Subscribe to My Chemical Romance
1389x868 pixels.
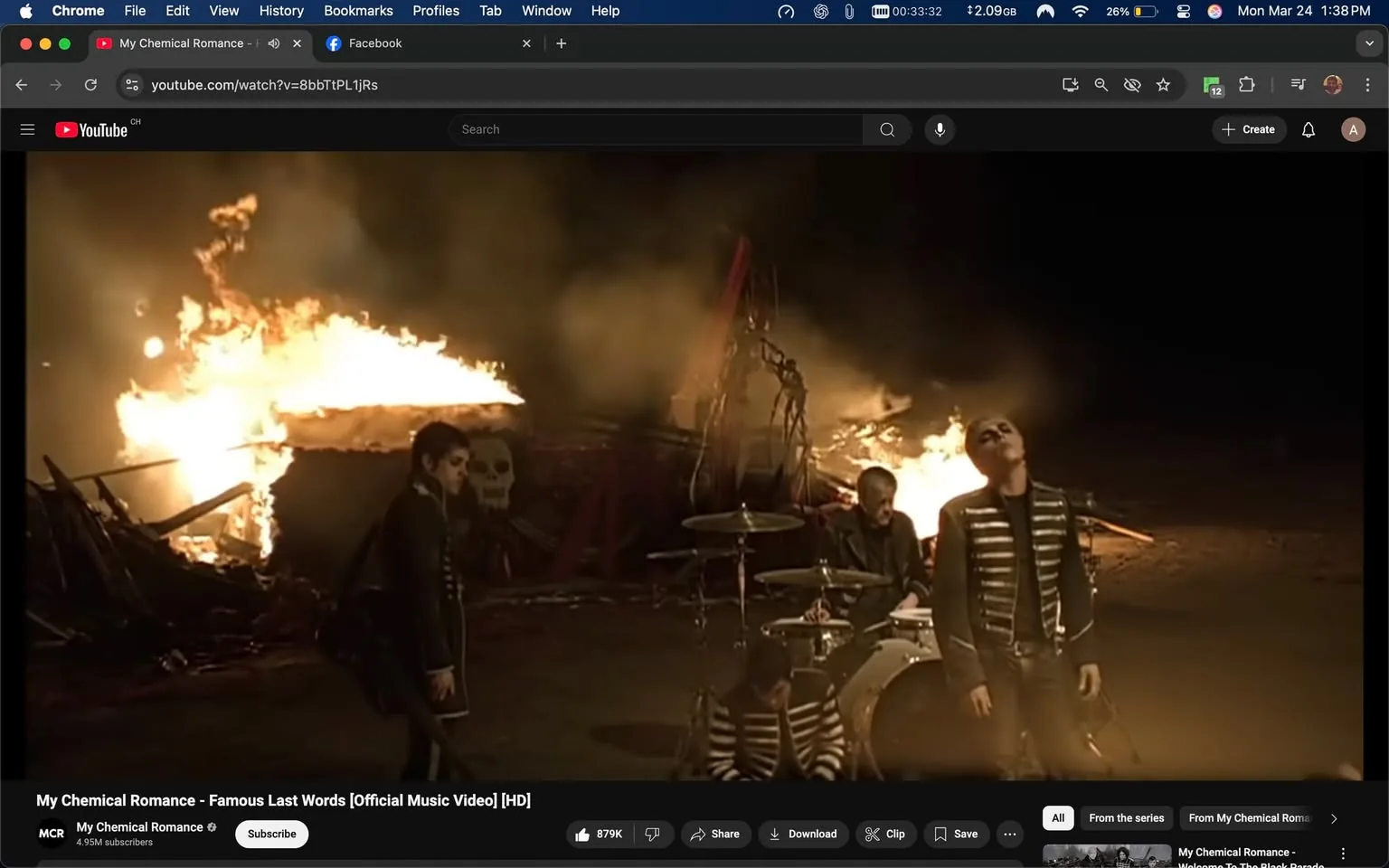tap(270, 834)
